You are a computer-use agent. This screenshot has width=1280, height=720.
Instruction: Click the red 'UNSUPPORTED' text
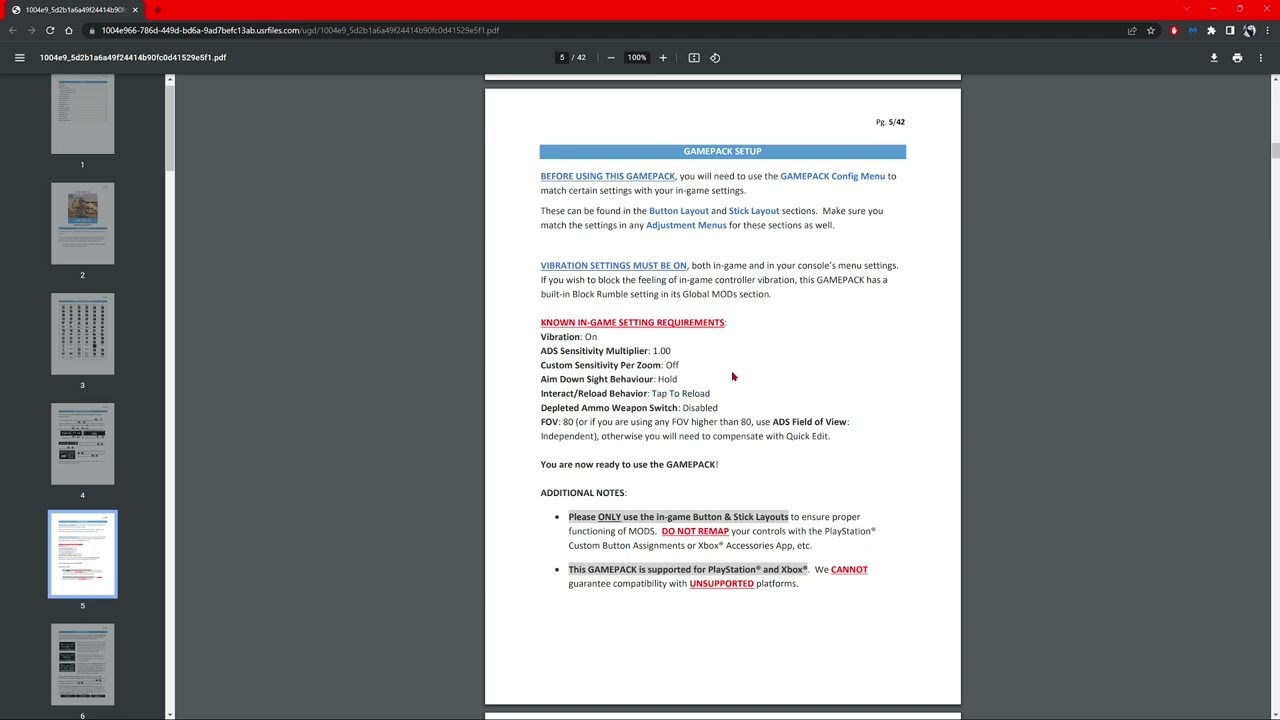click(x=721, y=584)
